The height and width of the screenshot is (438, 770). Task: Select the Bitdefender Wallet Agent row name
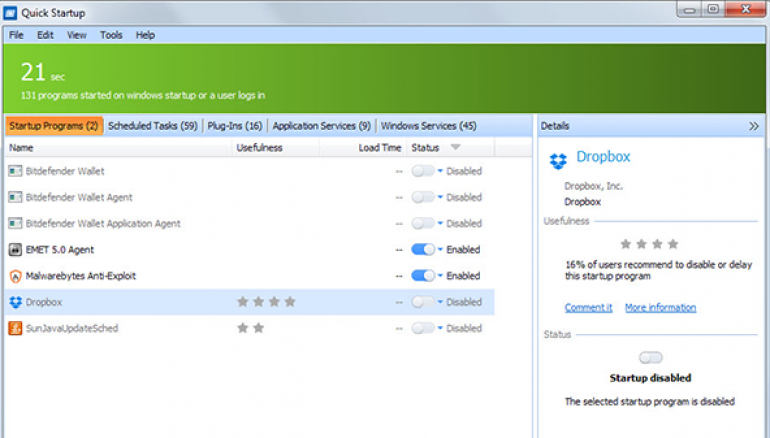79,197
